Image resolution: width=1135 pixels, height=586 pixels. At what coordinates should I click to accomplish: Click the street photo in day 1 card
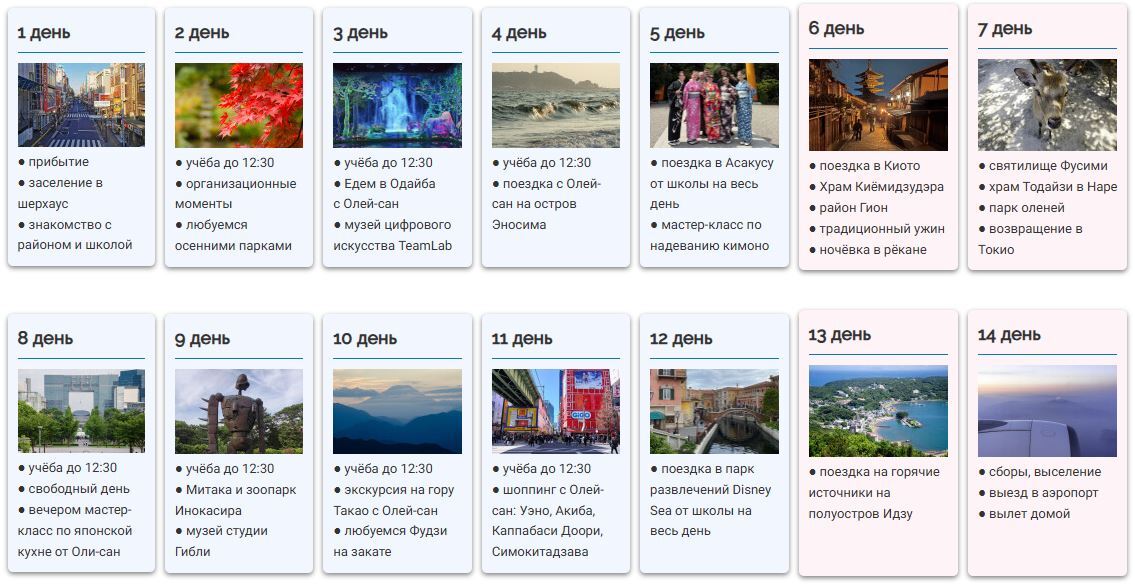pyautogui.click(x=81, y=105)
